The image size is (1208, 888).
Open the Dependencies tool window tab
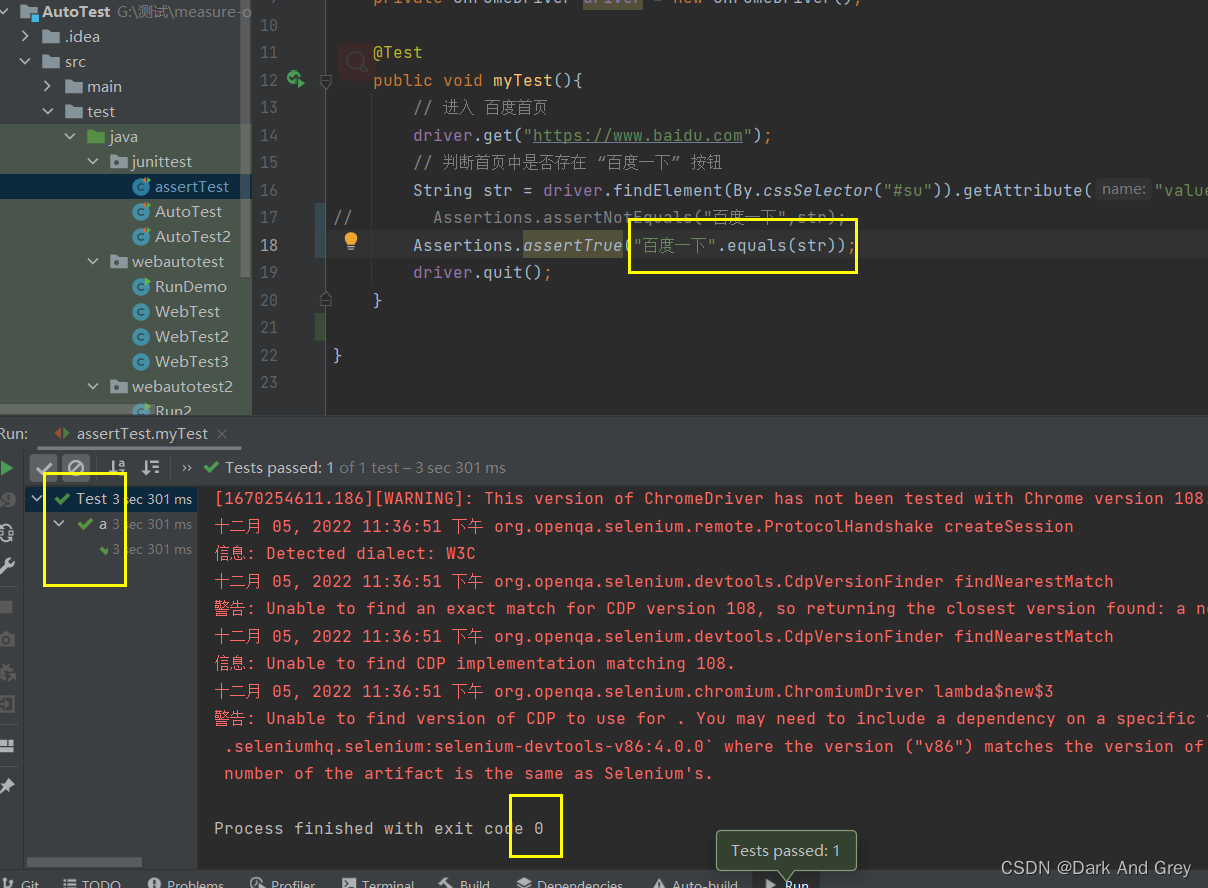pos(570,883)
